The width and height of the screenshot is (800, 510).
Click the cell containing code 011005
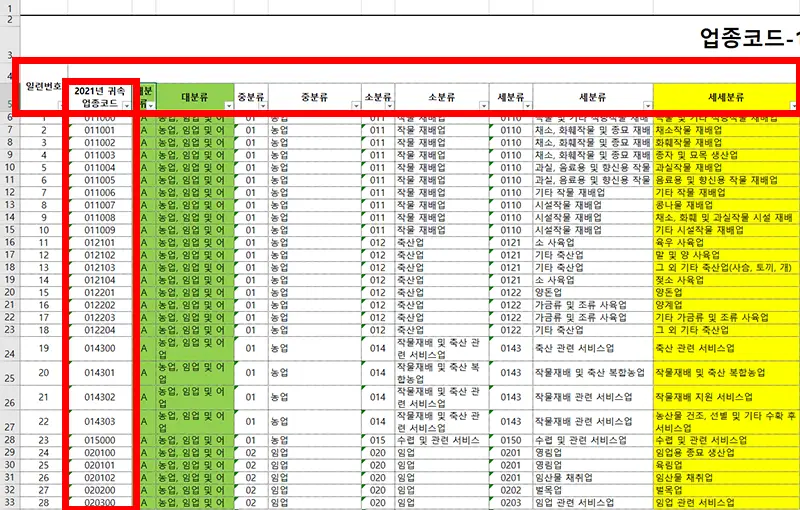click(99, 181)
